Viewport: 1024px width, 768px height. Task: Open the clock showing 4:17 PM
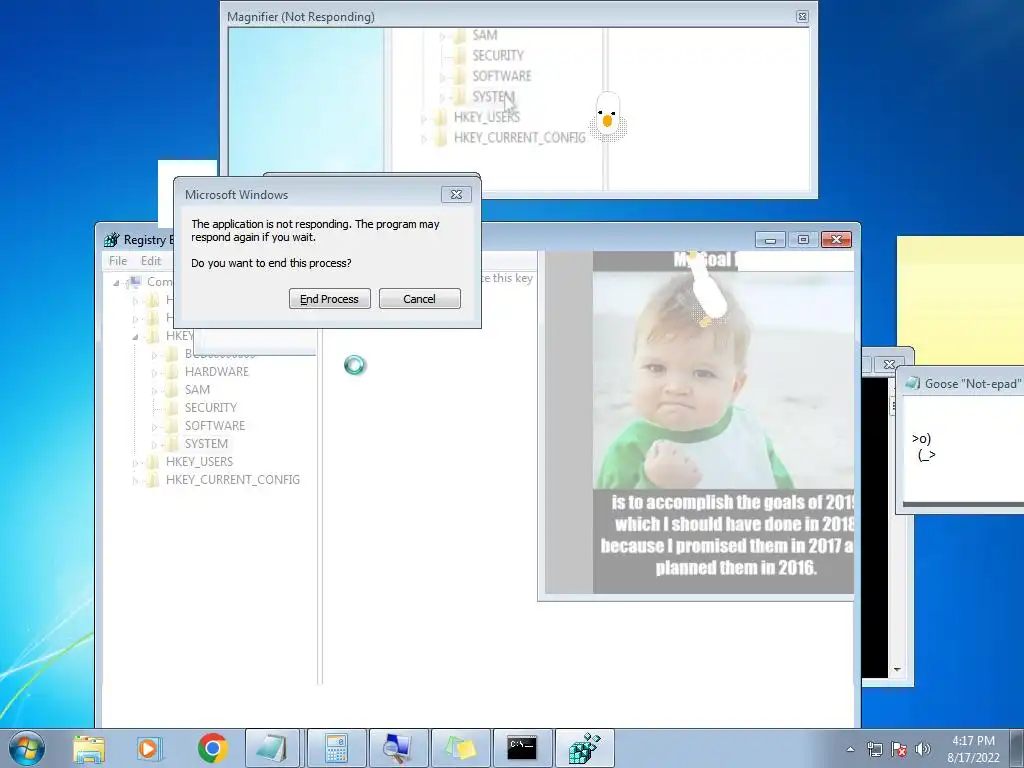pyautogui.click(x=973, y=749)
